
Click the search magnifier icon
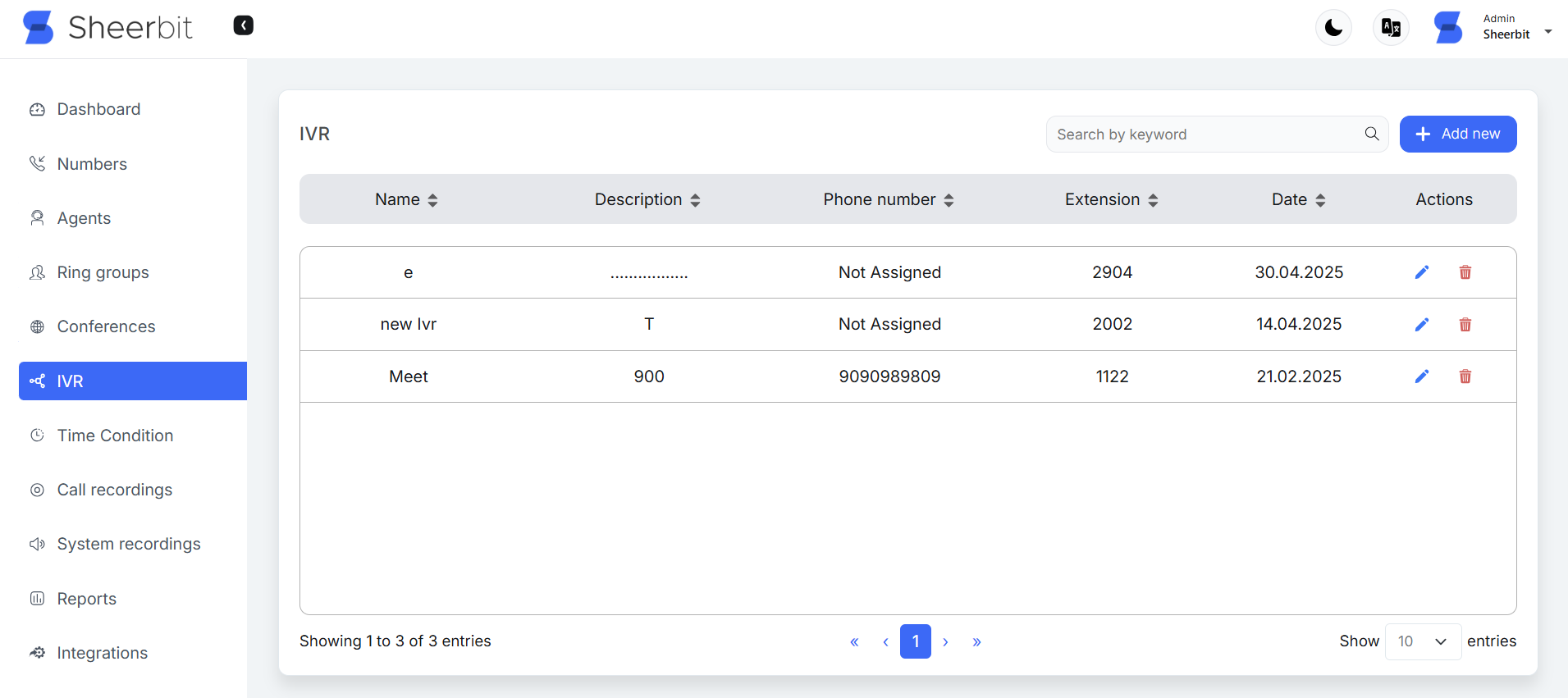[1371, 134]
